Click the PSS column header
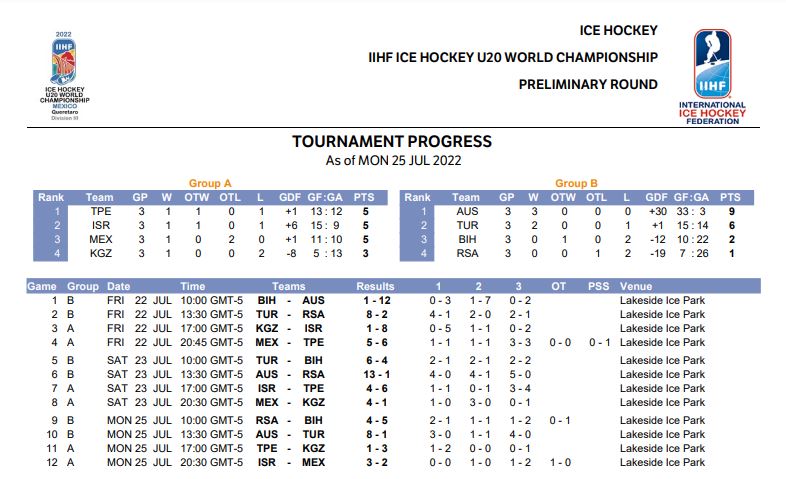786x479 pixels. coord(598,286)
